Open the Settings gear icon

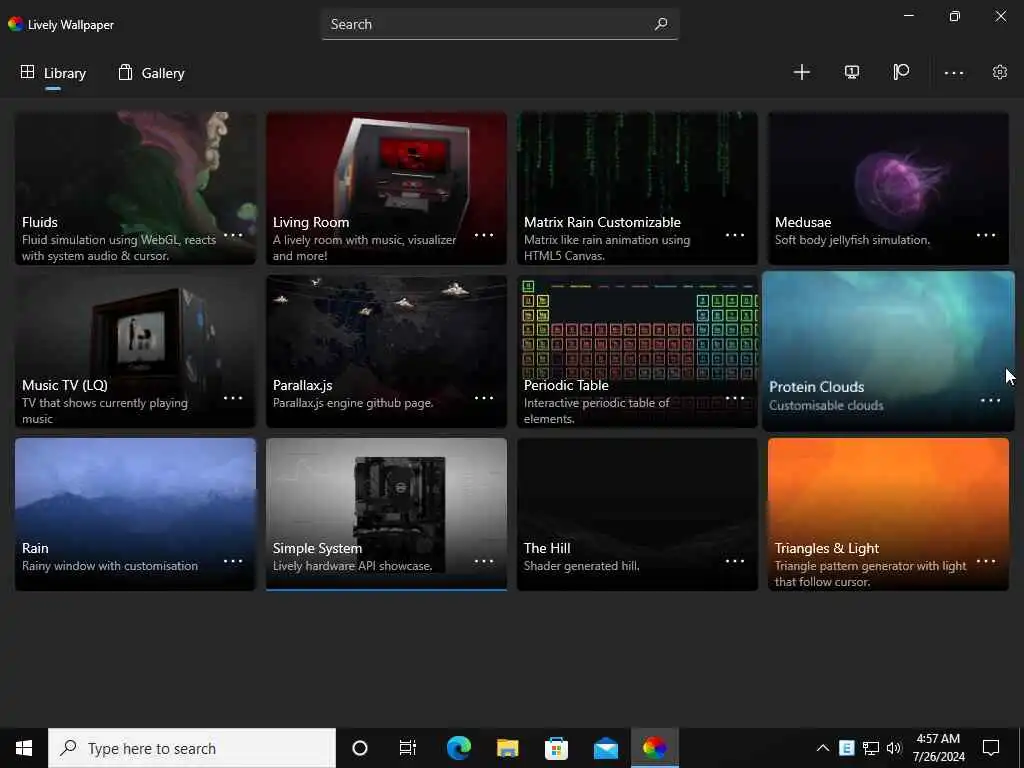(1000, 72)
